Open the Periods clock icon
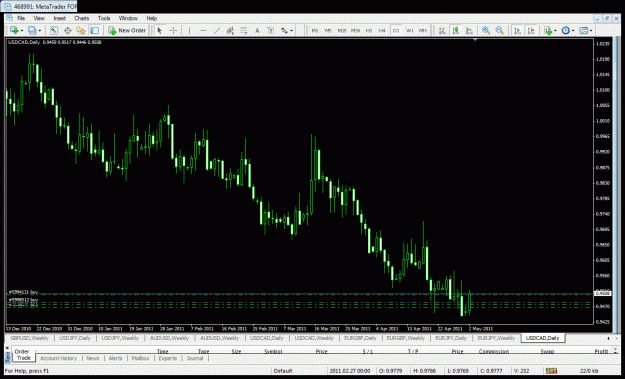The height and width of the screenshot is (379, 625). 566,30
